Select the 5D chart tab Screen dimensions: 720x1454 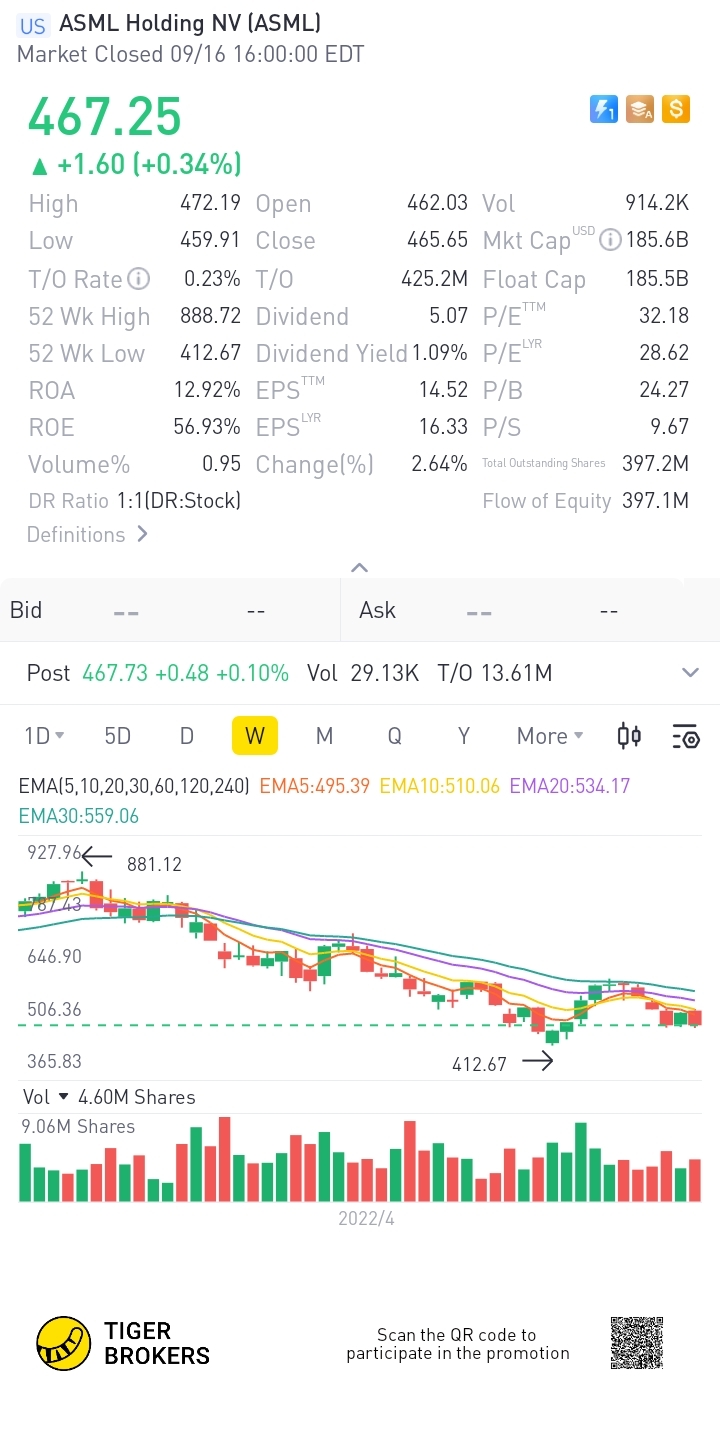pos(118,736)
